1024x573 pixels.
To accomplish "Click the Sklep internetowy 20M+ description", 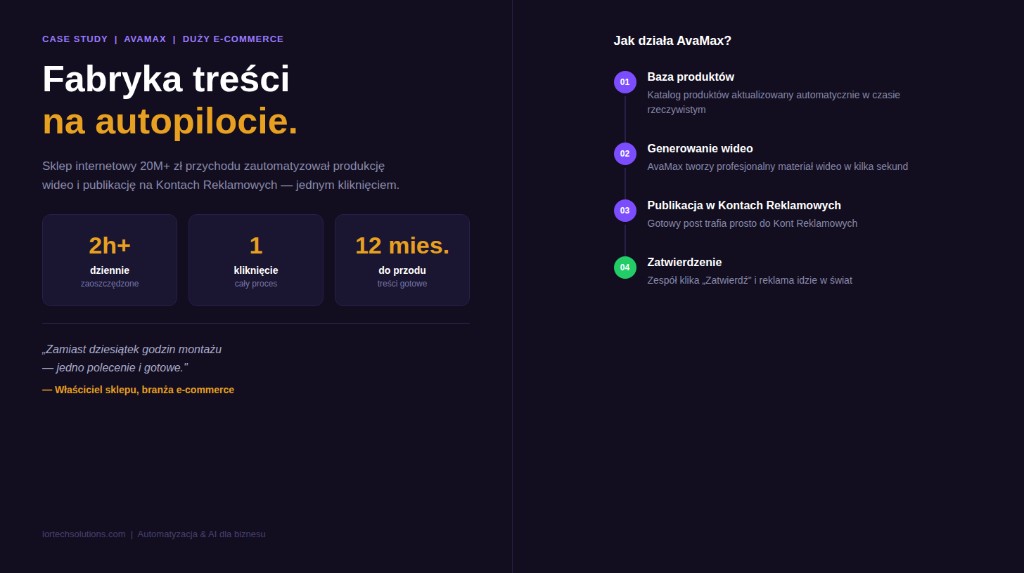I will pos(221,176).
